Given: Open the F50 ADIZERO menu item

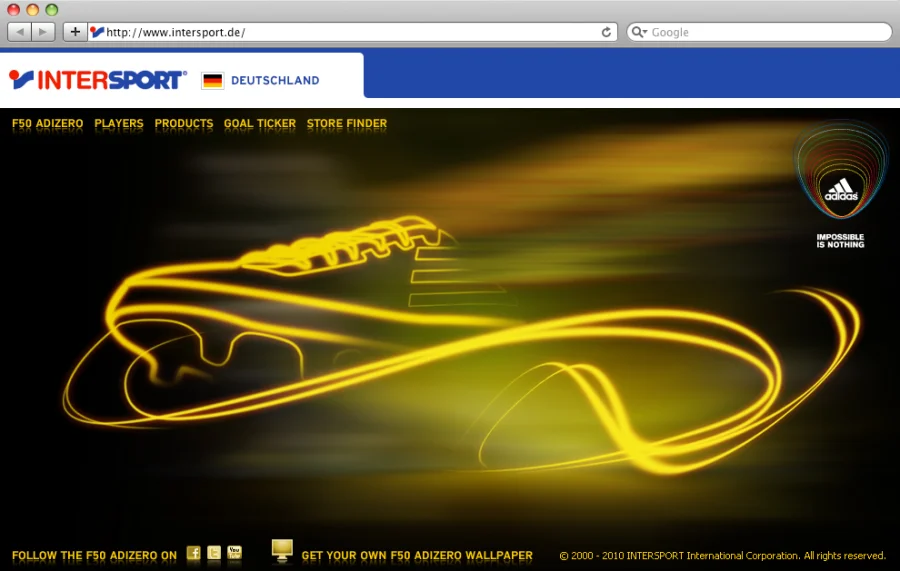Looking at the screenshot, I should (x=47, y=124).
